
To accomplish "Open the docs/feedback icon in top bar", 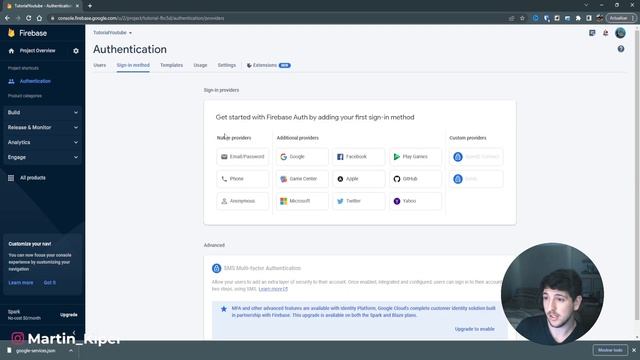I will 592,33.
